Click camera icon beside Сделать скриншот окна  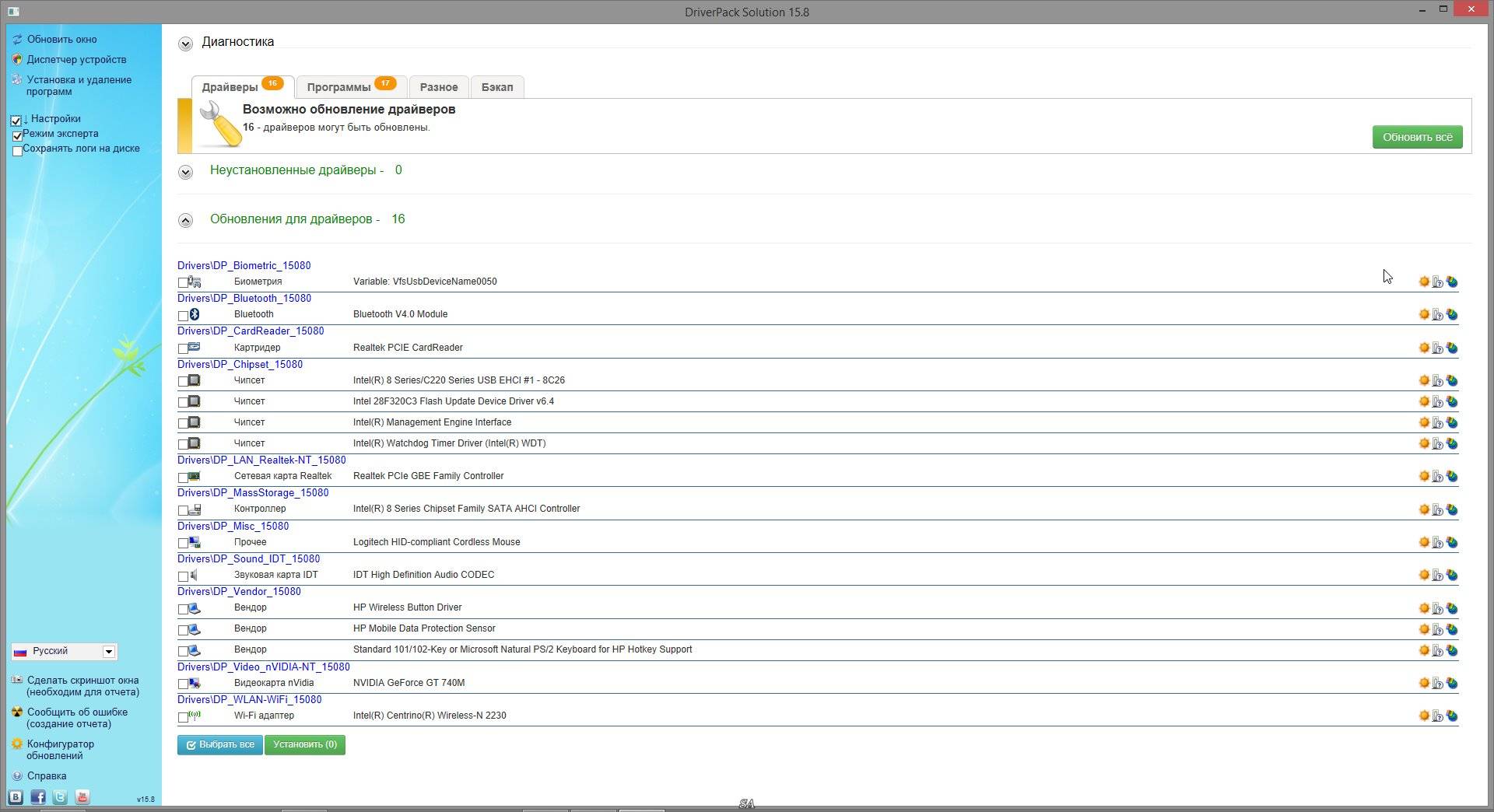pos(17,681)
